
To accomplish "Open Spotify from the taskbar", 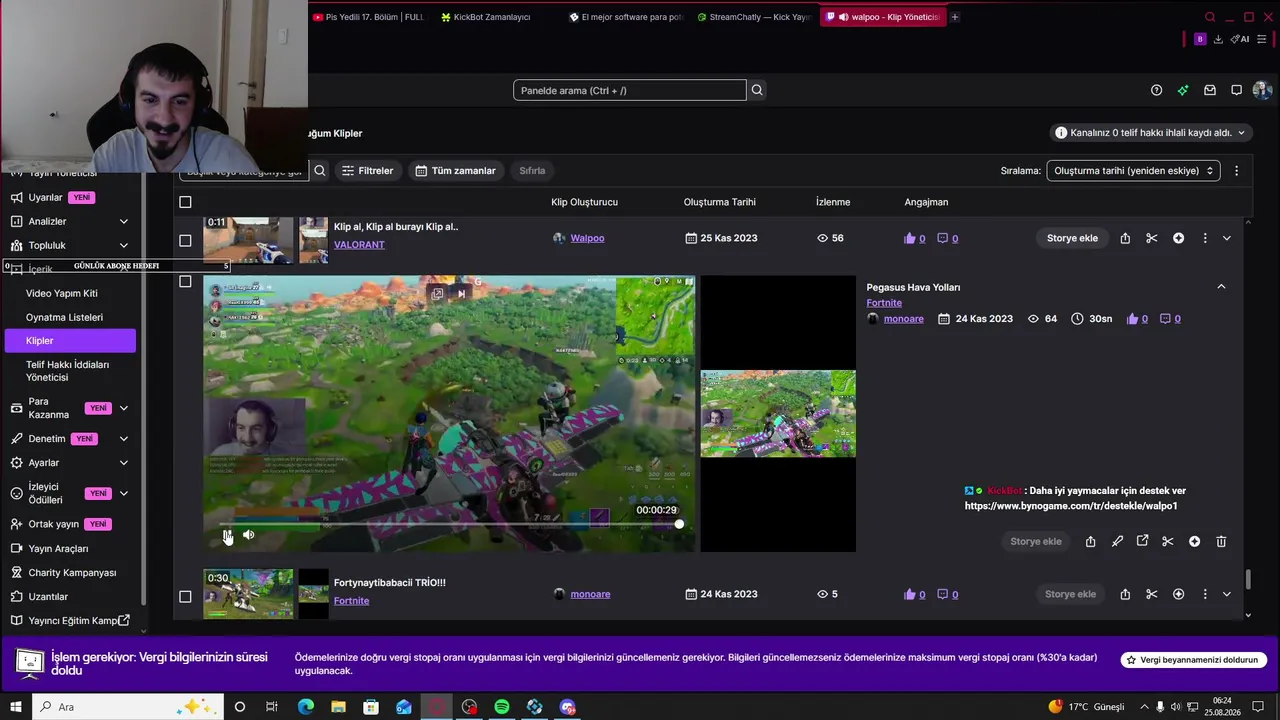I will tap(502, 707).
